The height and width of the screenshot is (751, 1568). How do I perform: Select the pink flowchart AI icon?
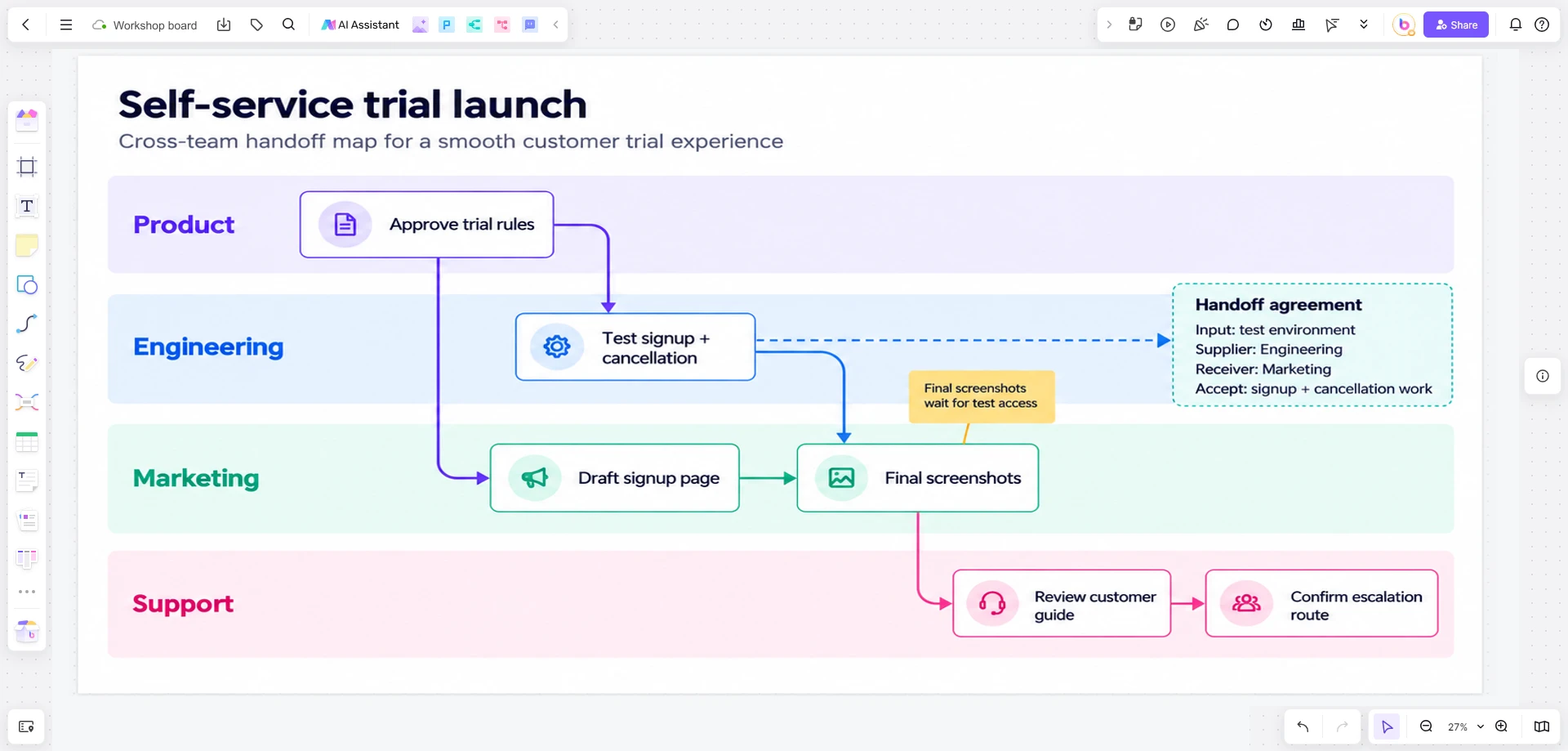pos(502,25)
